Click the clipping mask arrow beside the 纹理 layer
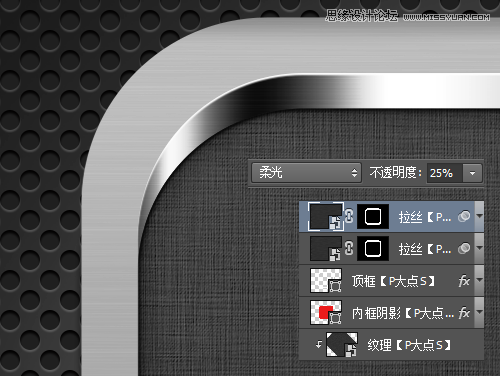The width and height of the screenshot is (500, 376). click(x=319, y=344)
